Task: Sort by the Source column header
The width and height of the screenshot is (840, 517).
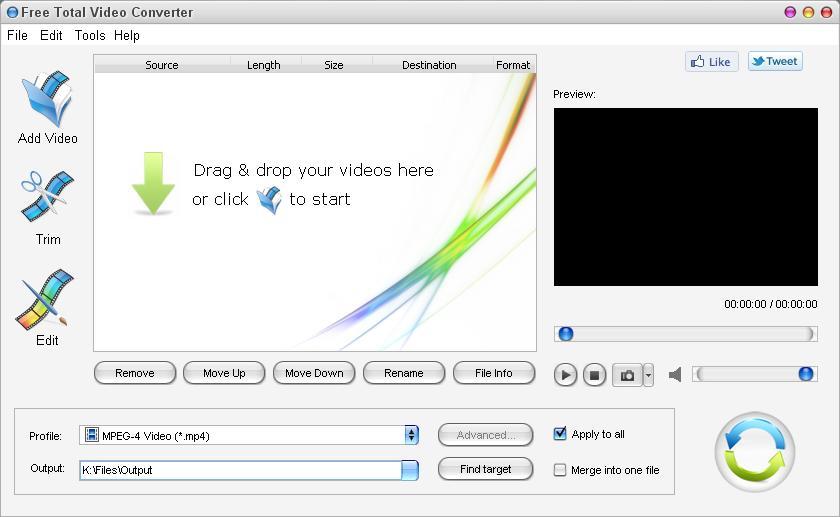Action: pos(162,65)
